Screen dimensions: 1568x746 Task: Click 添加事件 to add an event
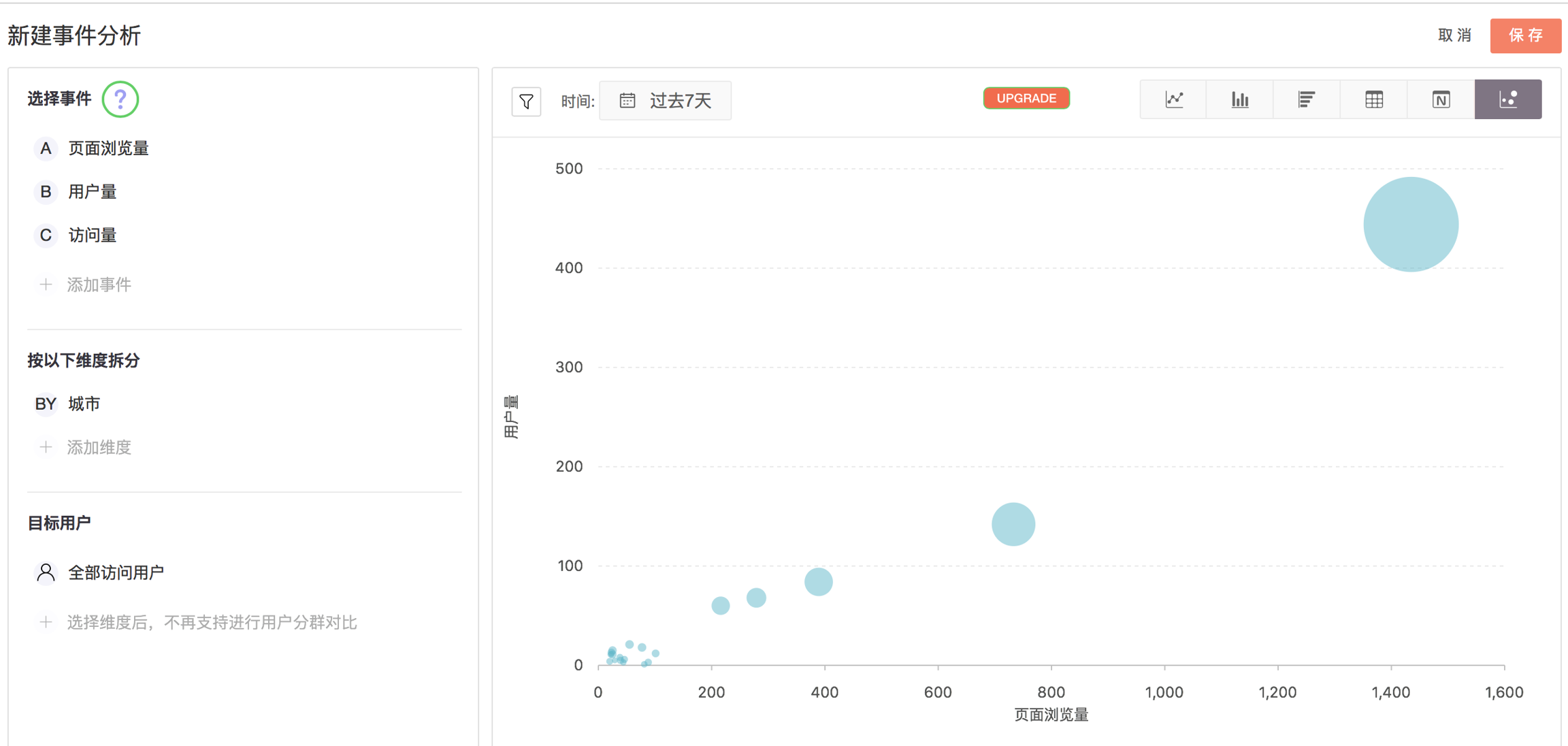(98, 285)
